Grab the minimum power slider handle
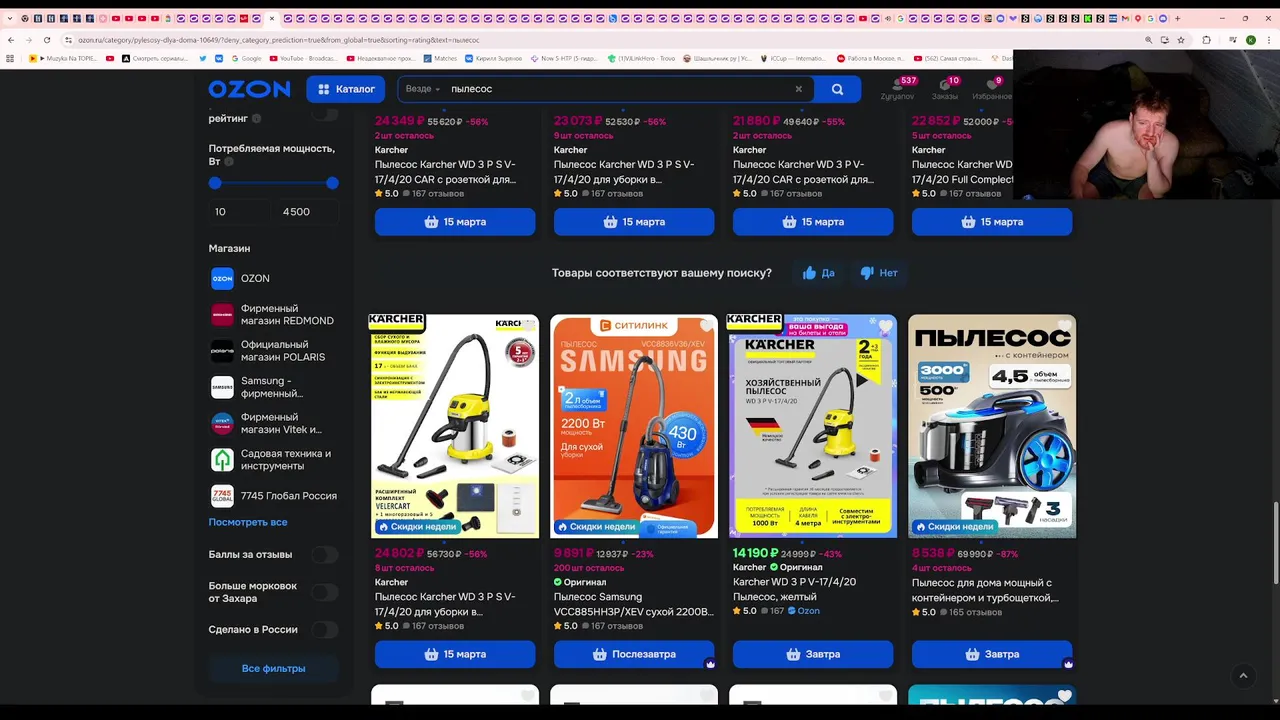1280x720 pixels. (215, 183)
